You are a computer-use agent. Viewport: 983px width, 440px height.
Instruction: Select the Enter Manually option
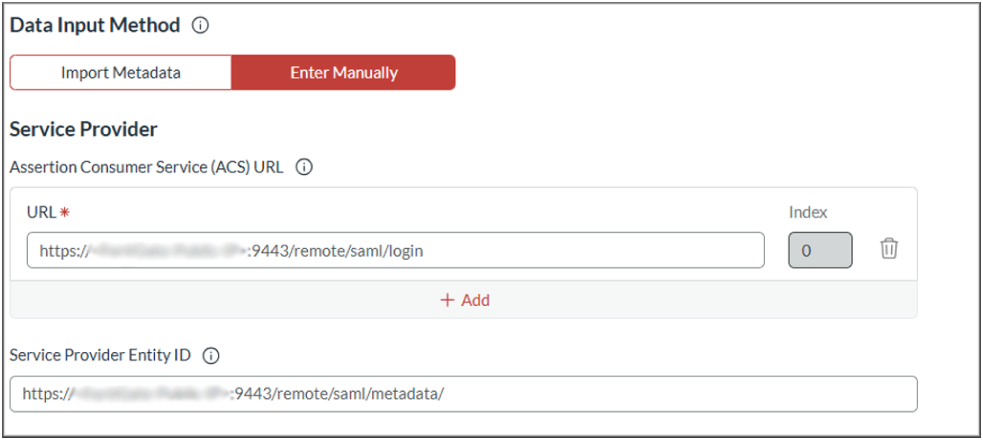(344, 73)
